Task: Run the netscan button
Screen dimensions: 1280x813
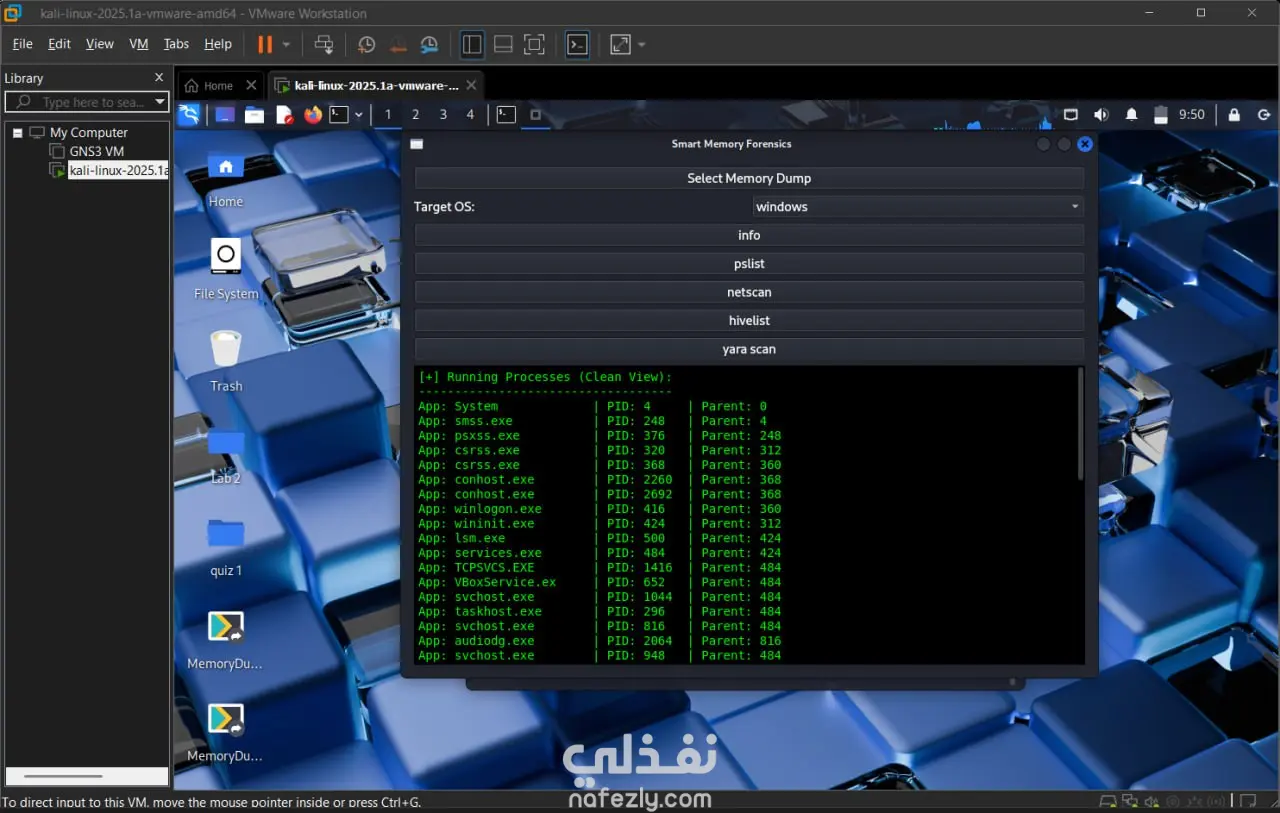Action: tap(749, 292)
